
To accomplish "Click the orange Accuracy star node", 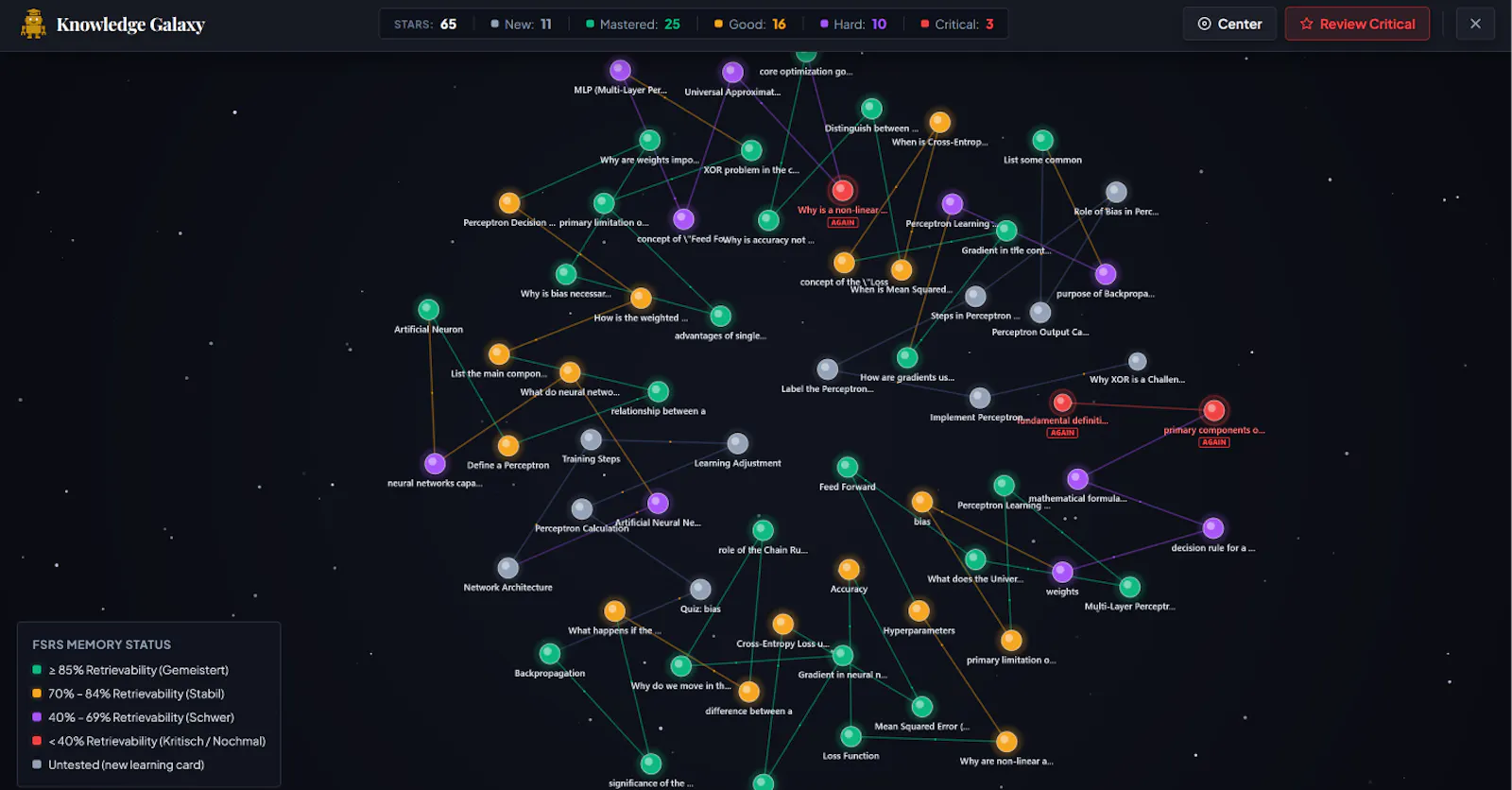I will [x=849, y=569].
